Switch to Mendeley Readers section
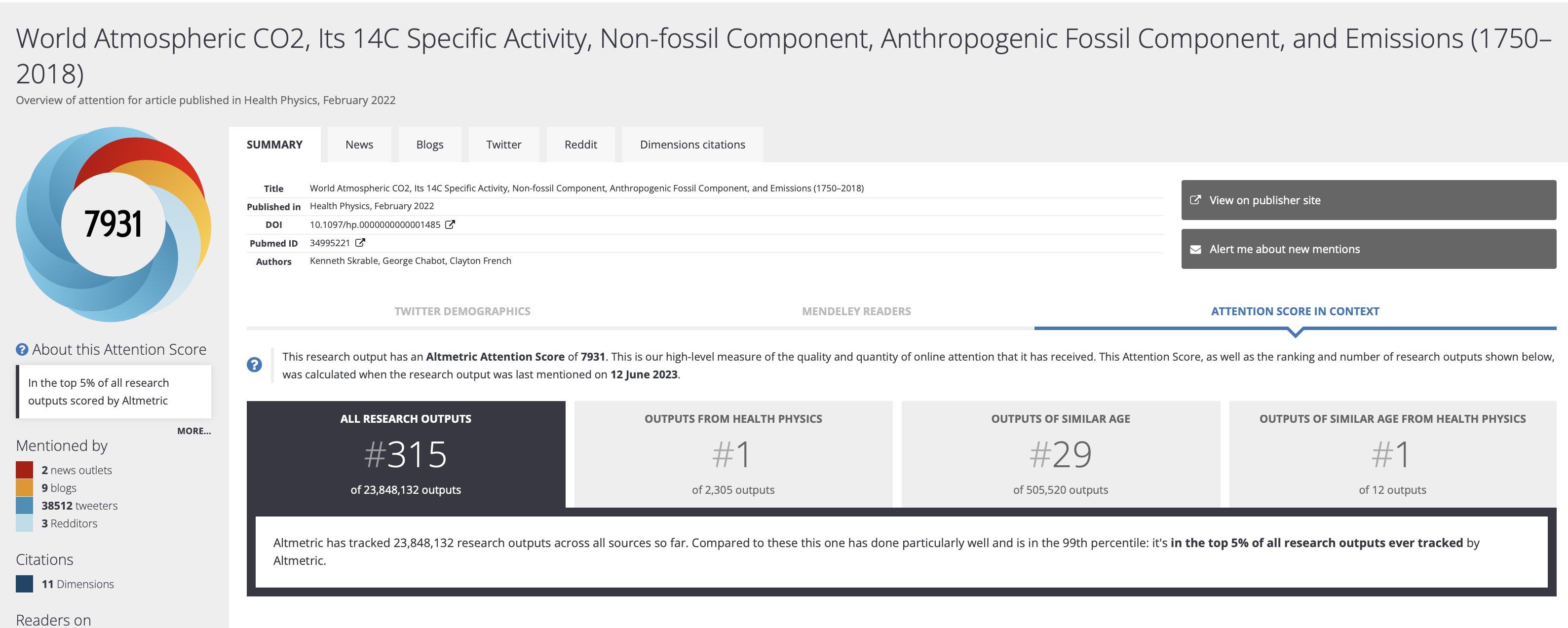 point(856,311)
